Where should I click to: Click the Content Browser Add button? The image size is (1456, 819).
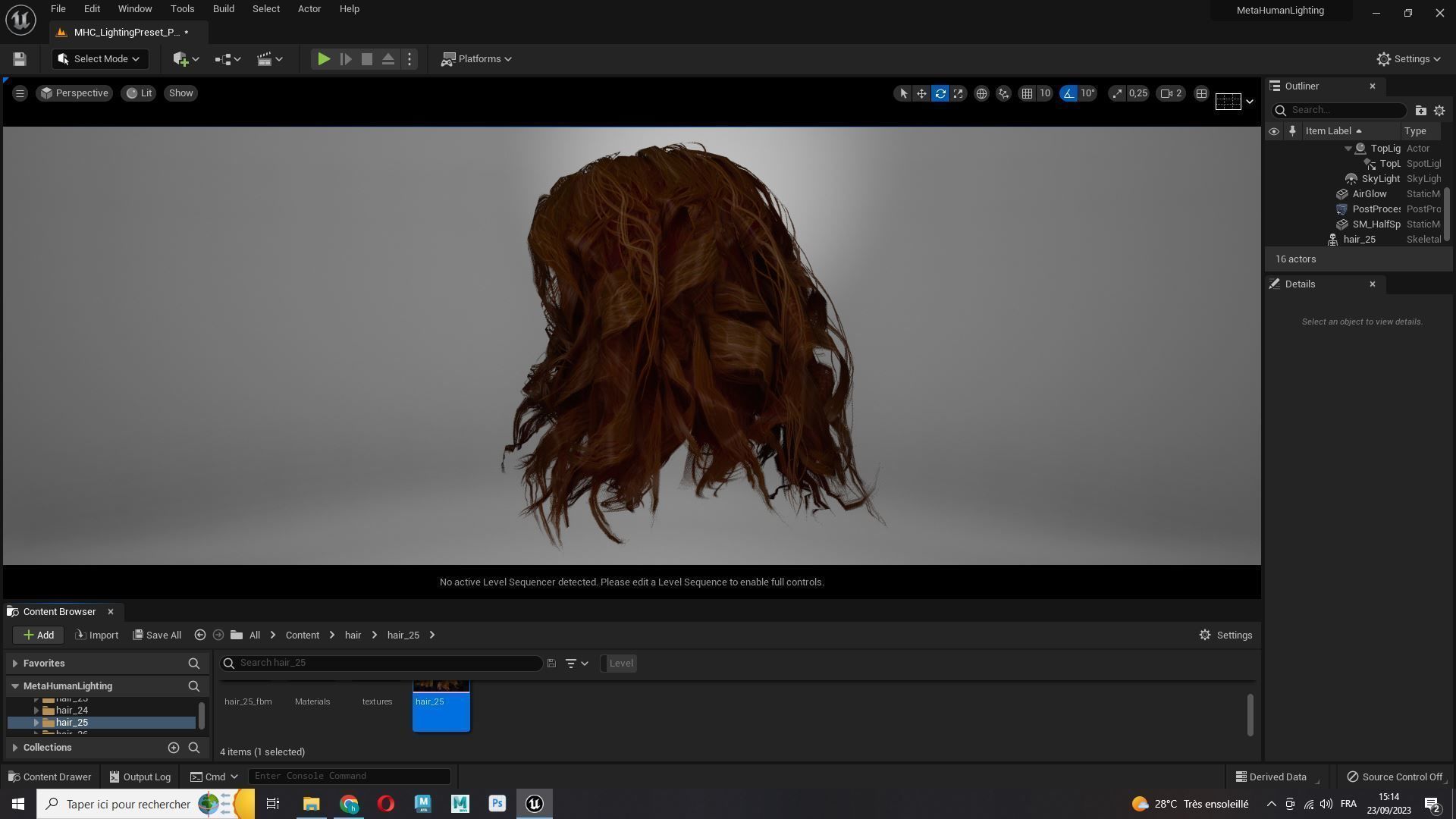38,635
